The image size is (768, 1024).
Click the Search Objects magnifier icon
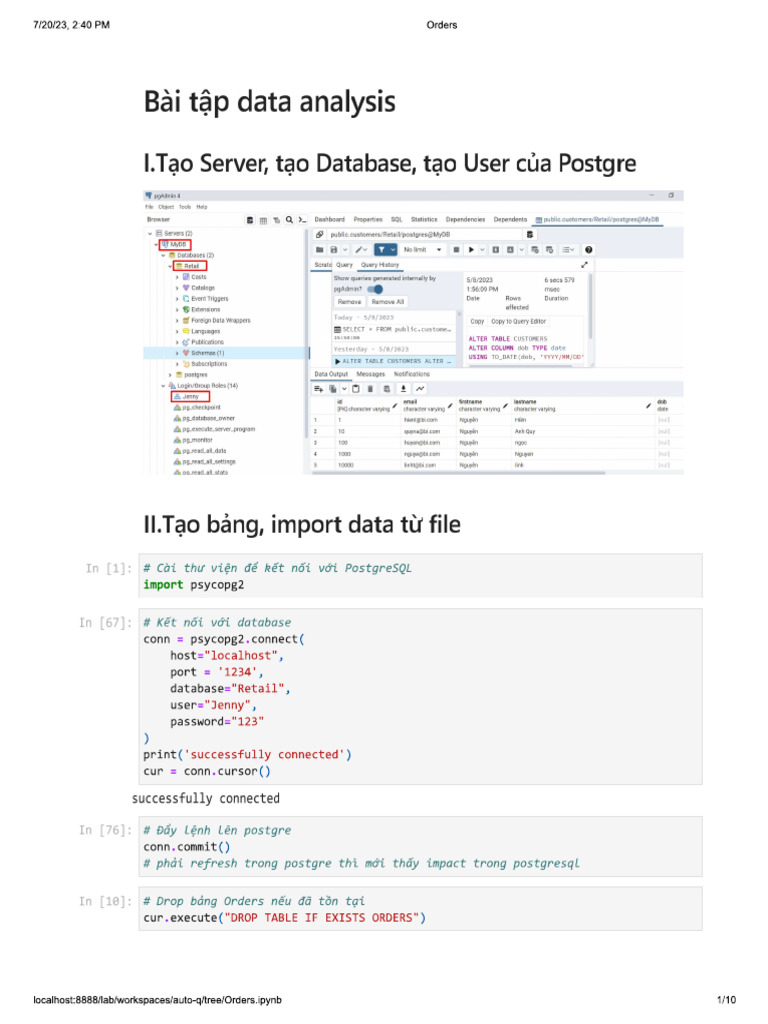coord(288,219)
